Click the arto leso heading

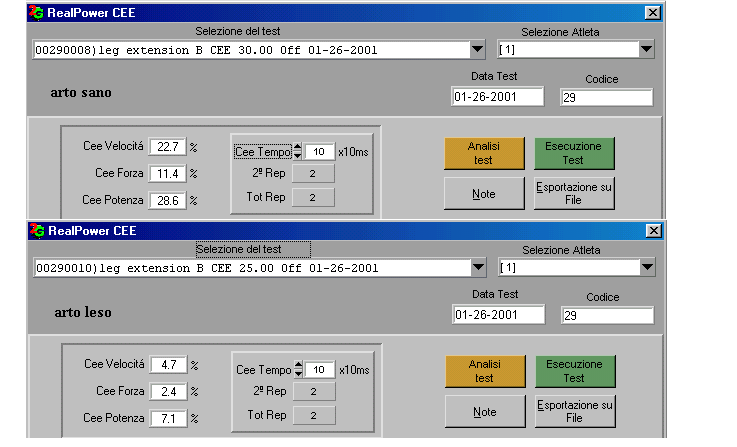pos(83,312)
